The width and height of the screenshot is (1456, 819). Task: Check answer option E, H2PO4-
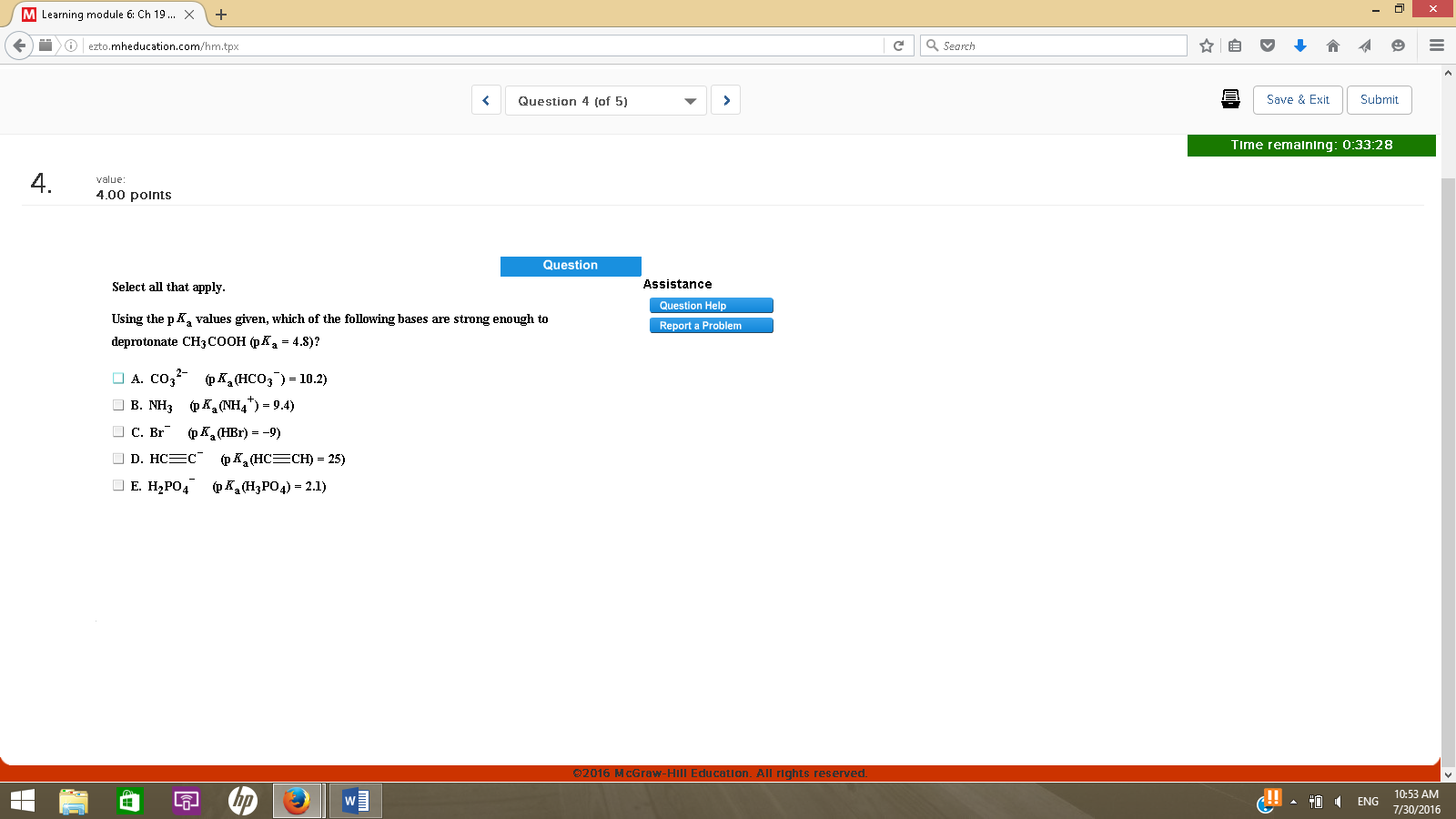(x=118, y=485)
